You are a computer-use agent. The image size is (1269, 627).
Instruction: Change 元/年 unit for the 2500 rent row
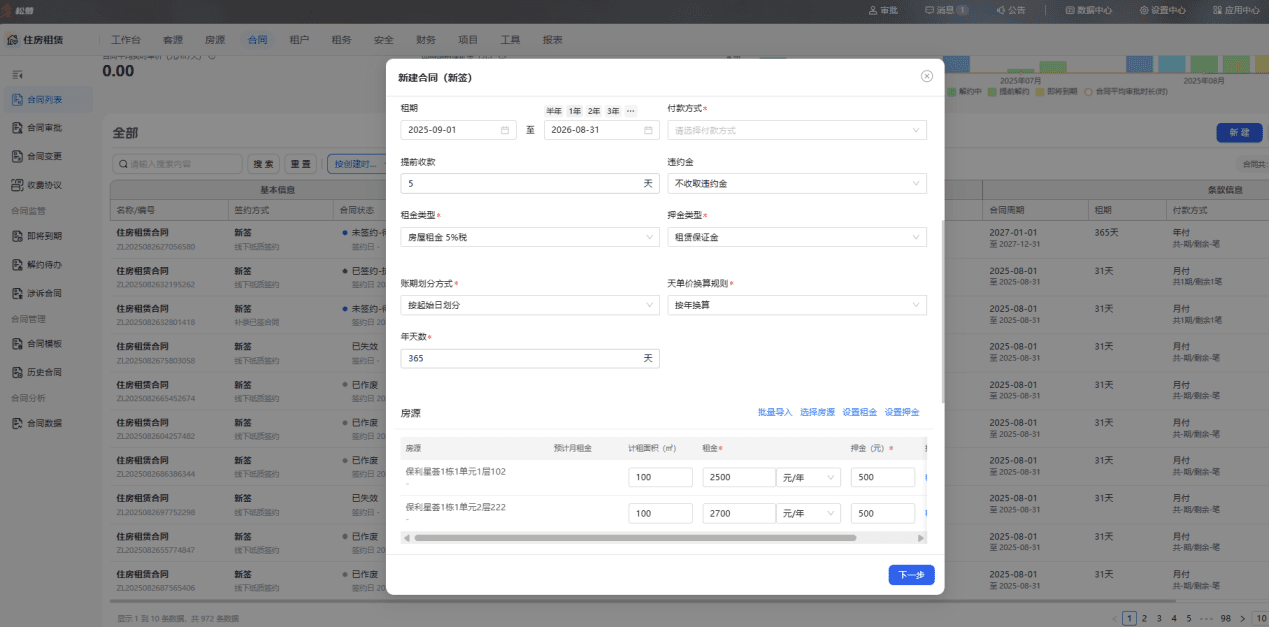(809, 478)
